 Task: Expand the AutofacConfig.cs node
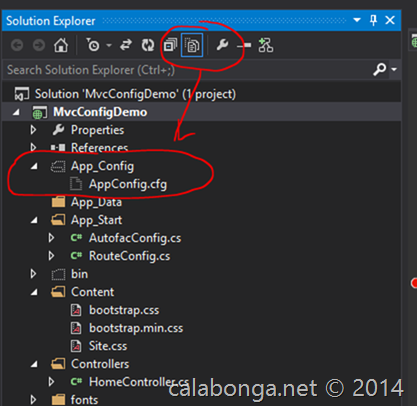51,238
